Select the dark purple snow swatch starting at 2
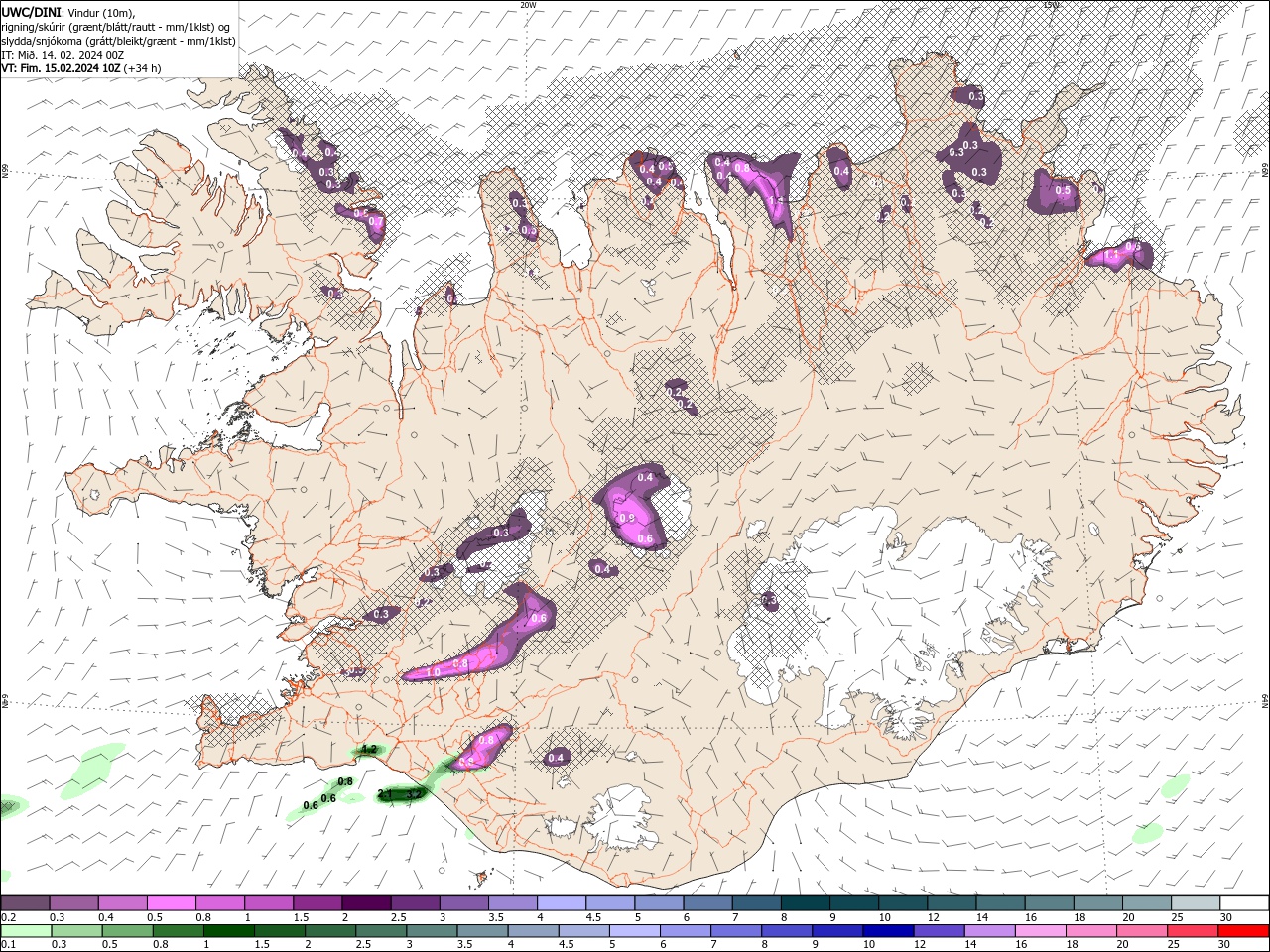1270x952 pixels. point(366,903)
